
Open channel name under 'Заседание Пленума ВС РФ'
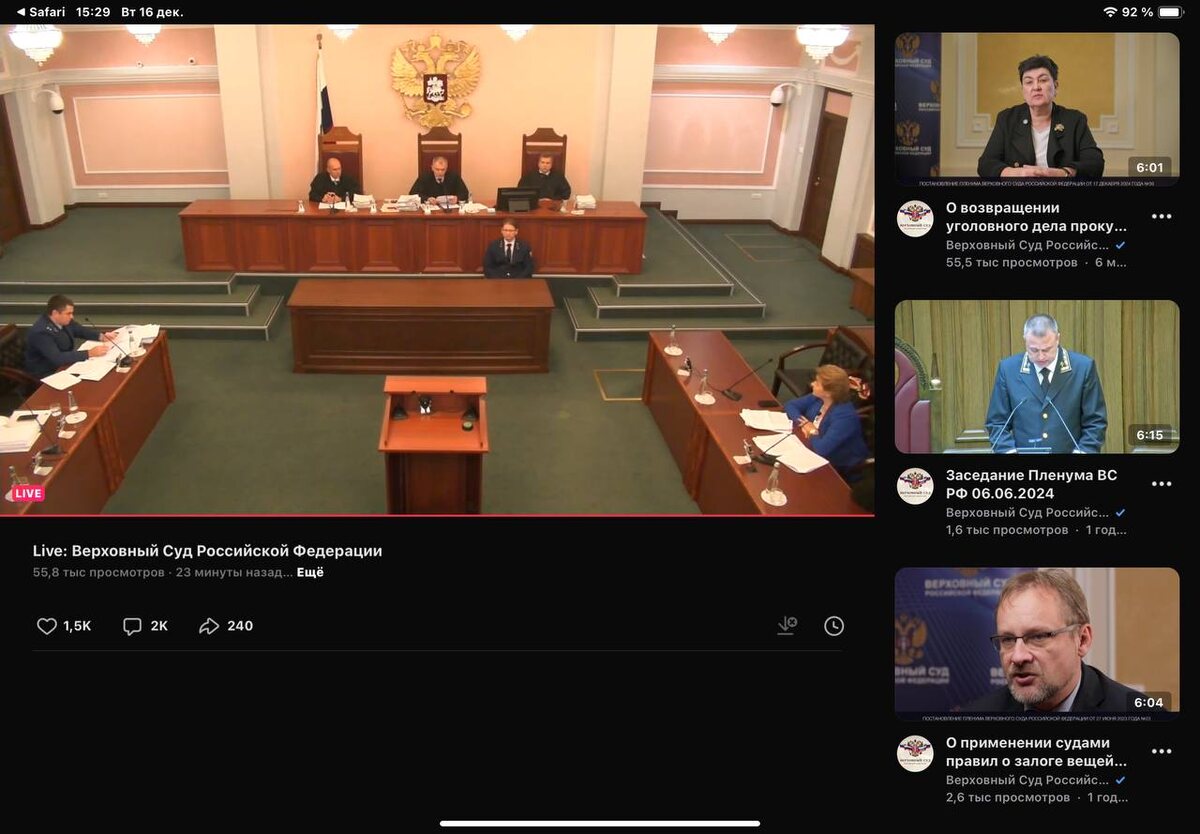pos(1028,512)
